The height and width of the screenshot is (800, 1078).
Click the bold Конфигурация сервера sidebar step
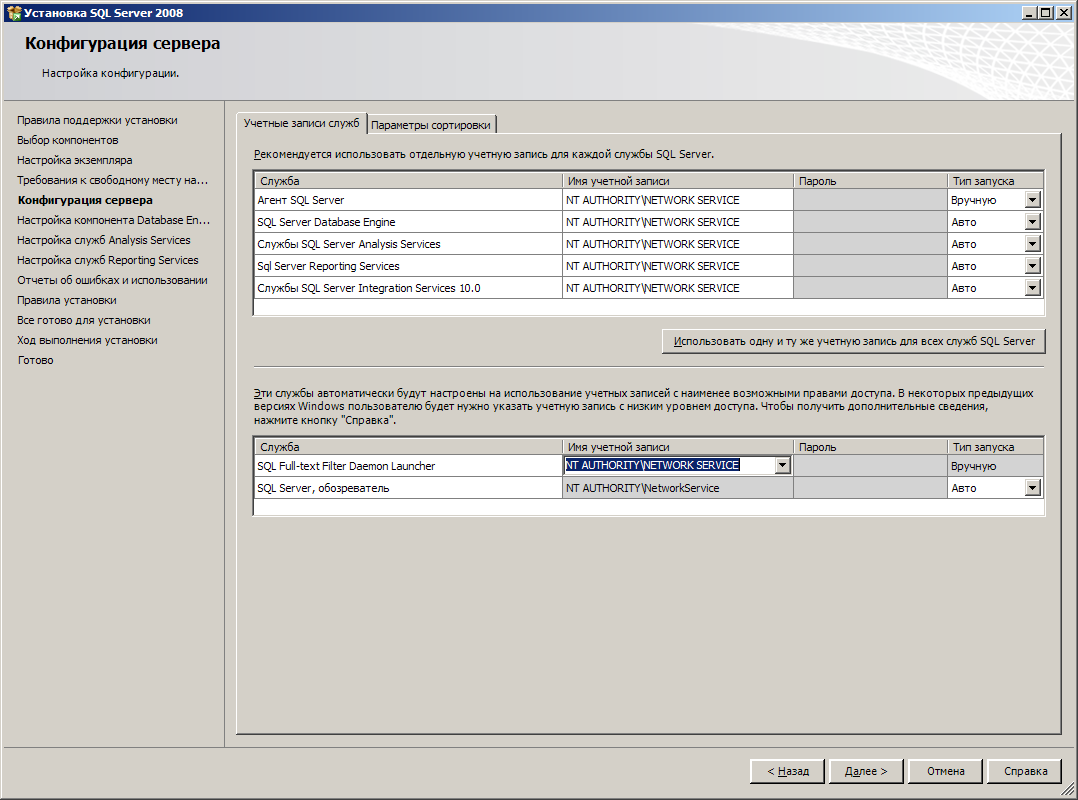(85, 200)
